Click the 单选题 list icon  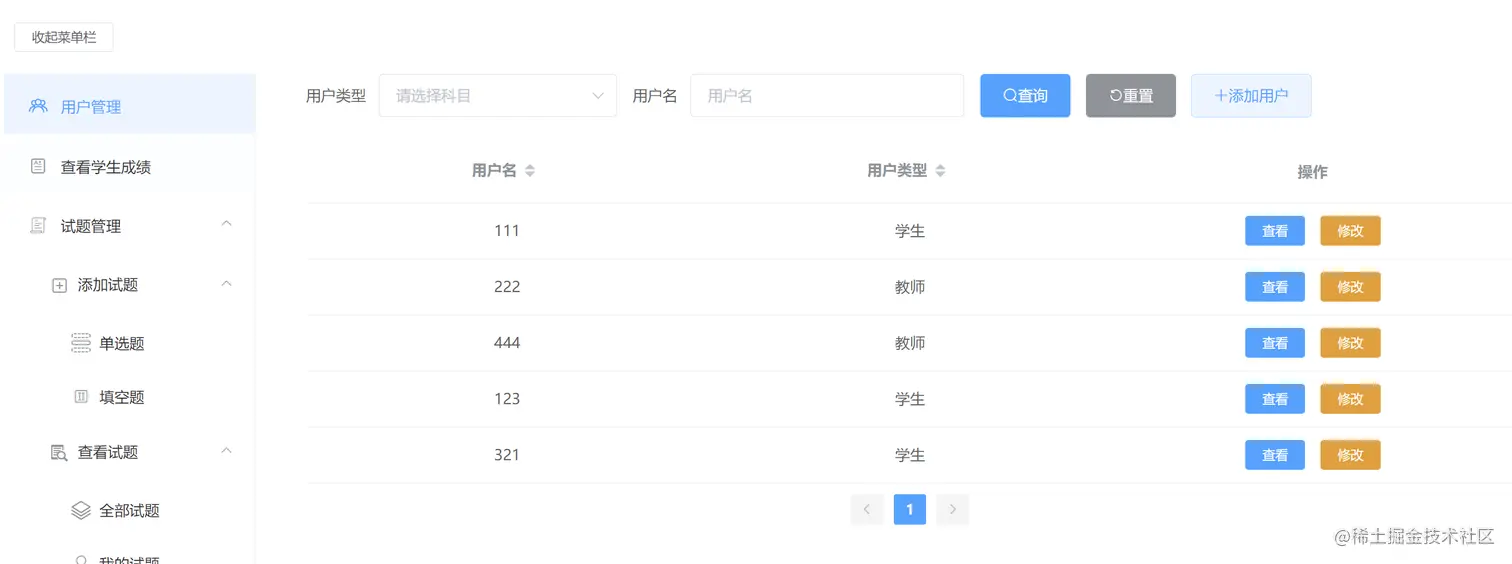[x=81, y=343]
